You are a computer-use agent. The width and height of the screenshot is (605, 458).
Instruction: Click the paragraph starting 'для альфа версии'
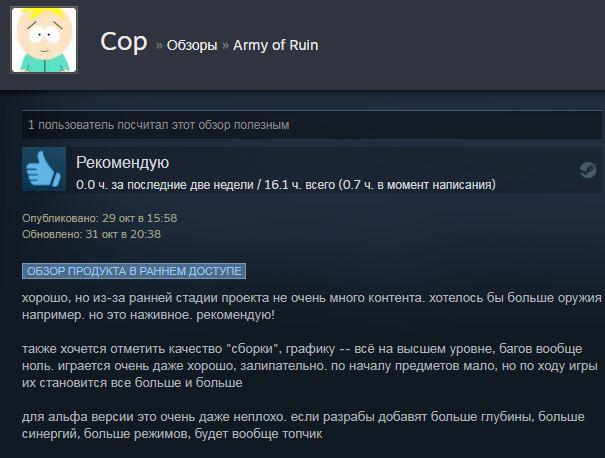303,425
